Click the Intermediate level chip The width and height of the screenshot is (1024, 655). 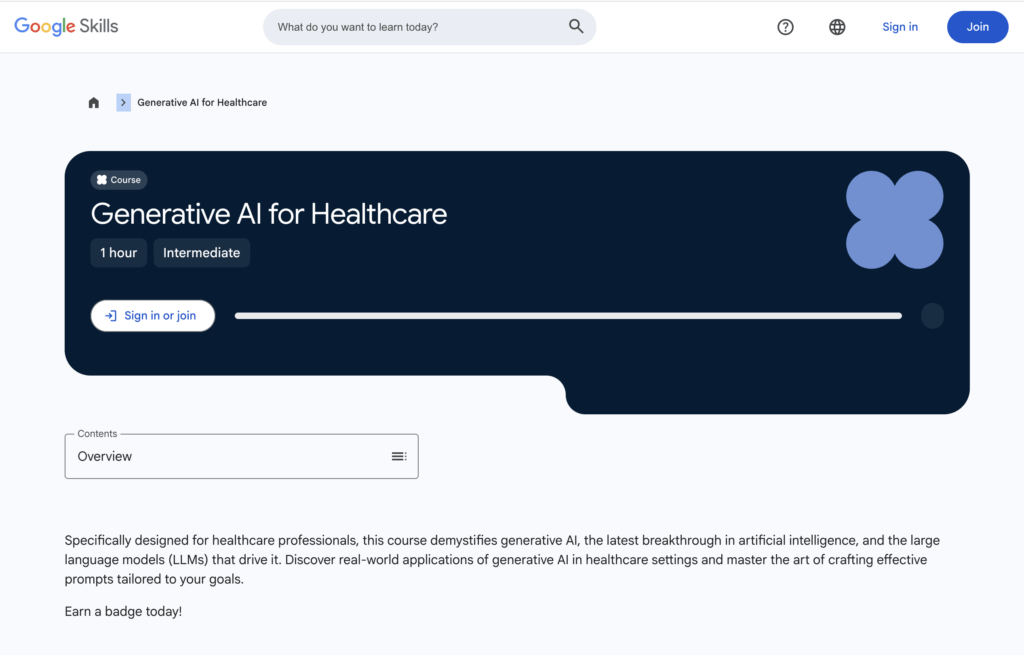[x=201, y=253]
